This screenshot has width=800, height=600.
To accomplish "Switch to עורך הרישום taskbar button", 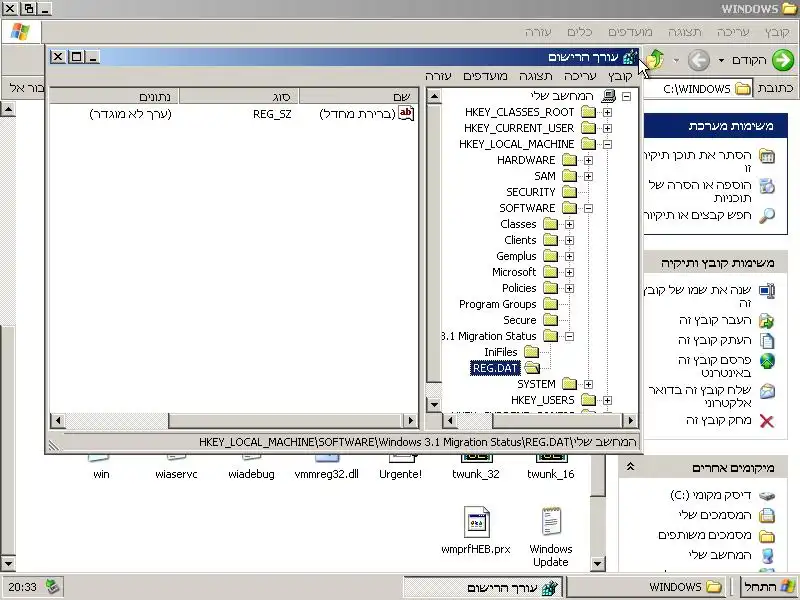I will pyautogui.click(x=483, y=587).
